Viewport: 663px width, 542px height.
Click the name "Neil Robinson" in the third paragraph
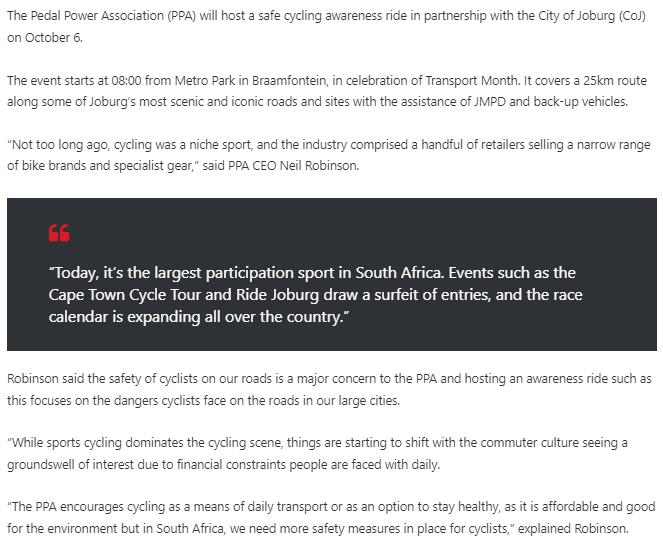pos(319,166)
